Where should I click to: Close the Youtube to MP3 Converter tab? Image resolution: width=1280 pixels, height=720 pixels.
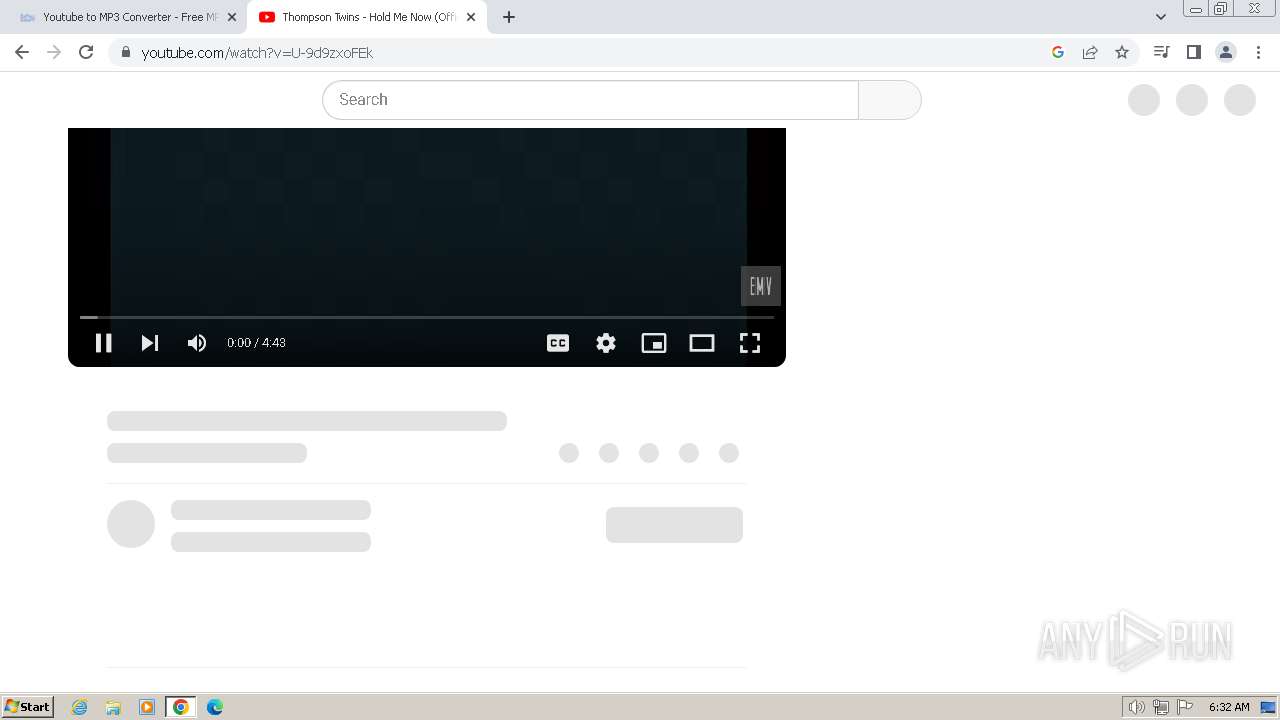pos(232,17)
